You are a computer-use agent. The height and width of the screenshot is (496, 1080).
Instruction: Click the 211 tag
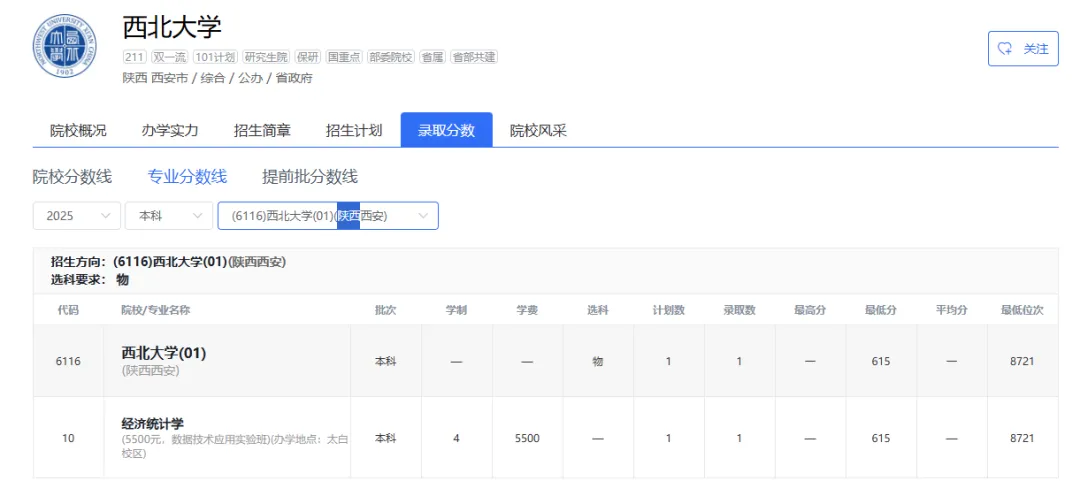tap(134, 57)
